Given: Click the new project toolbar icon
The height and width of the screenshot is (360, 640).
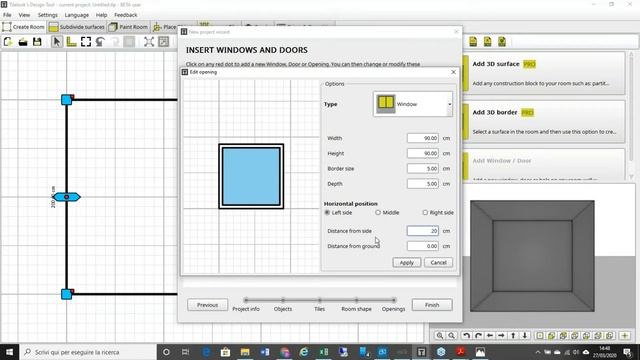Looking at the screenshot, I should (8, 42).
